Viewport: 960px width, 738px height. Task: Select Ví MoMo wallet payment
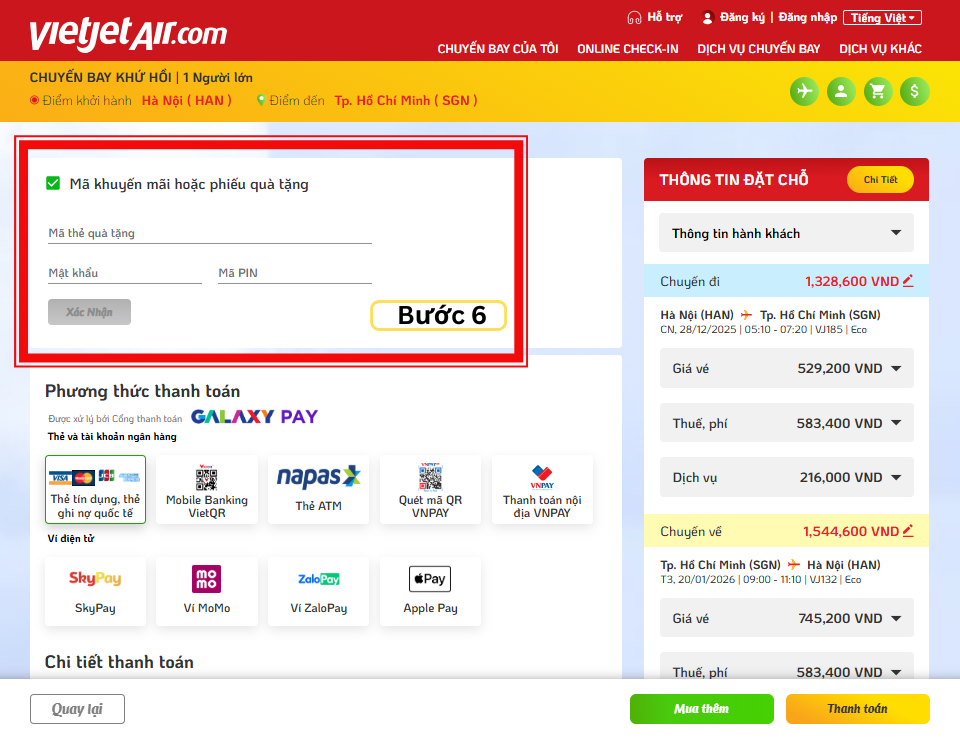click(206, 590)
